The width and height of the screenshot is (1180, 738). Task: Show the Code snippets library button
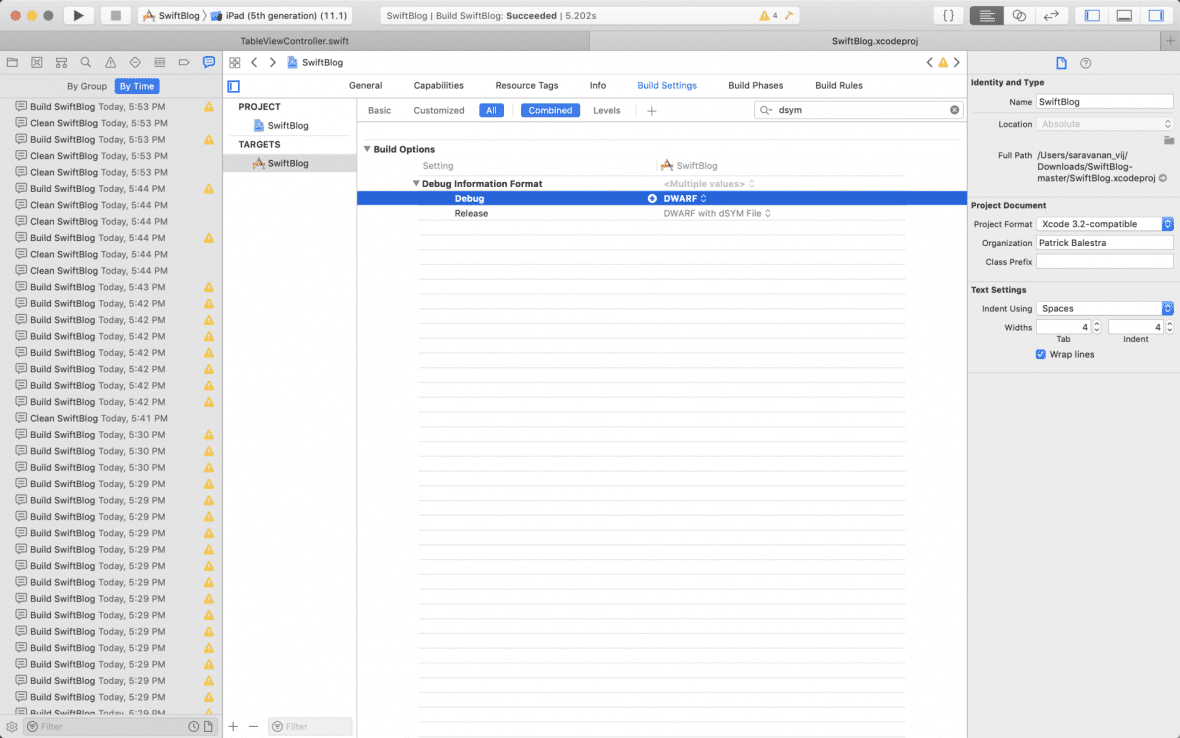point(948,15)
